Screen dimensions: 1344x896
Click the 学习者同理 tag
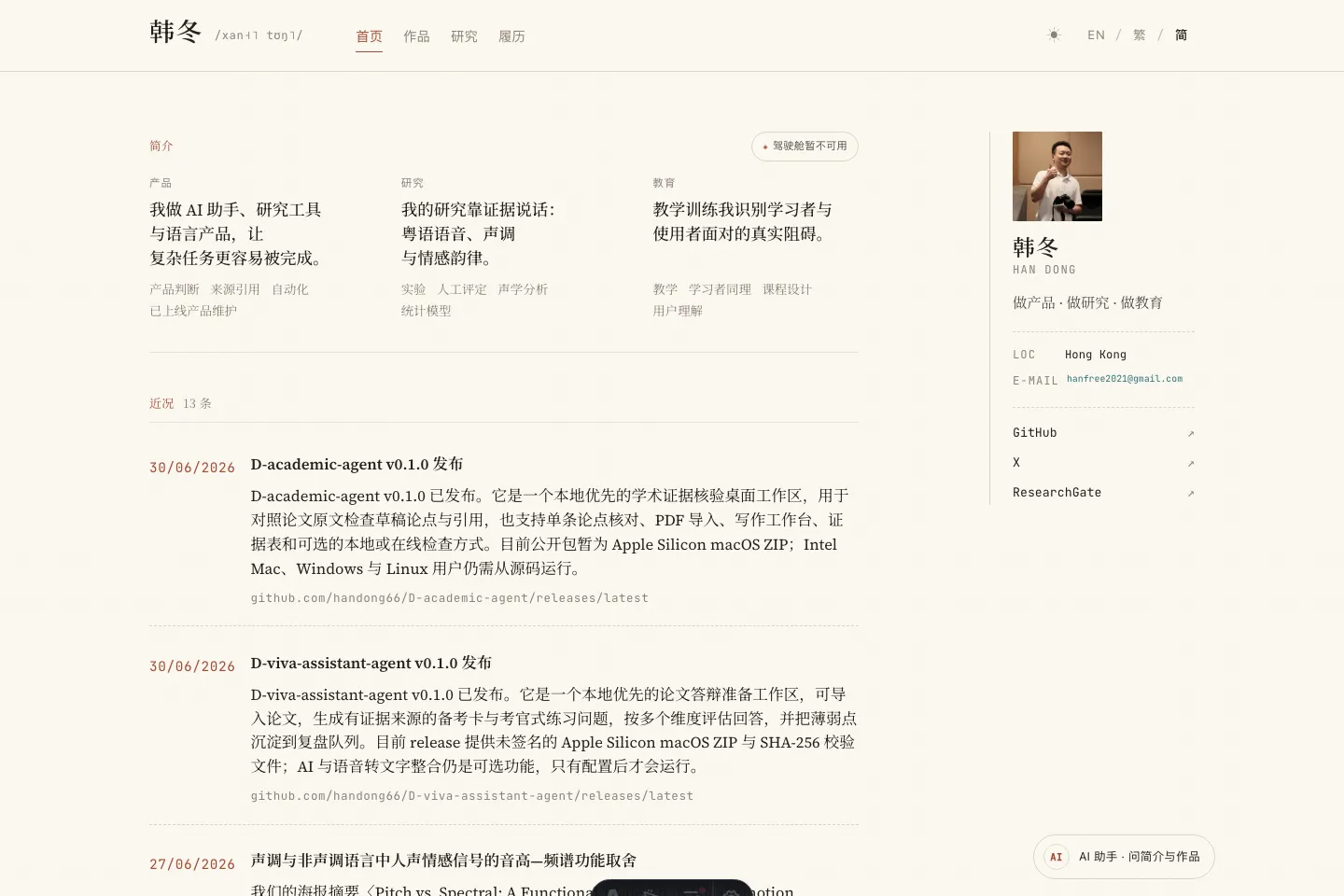click(720, 289)
